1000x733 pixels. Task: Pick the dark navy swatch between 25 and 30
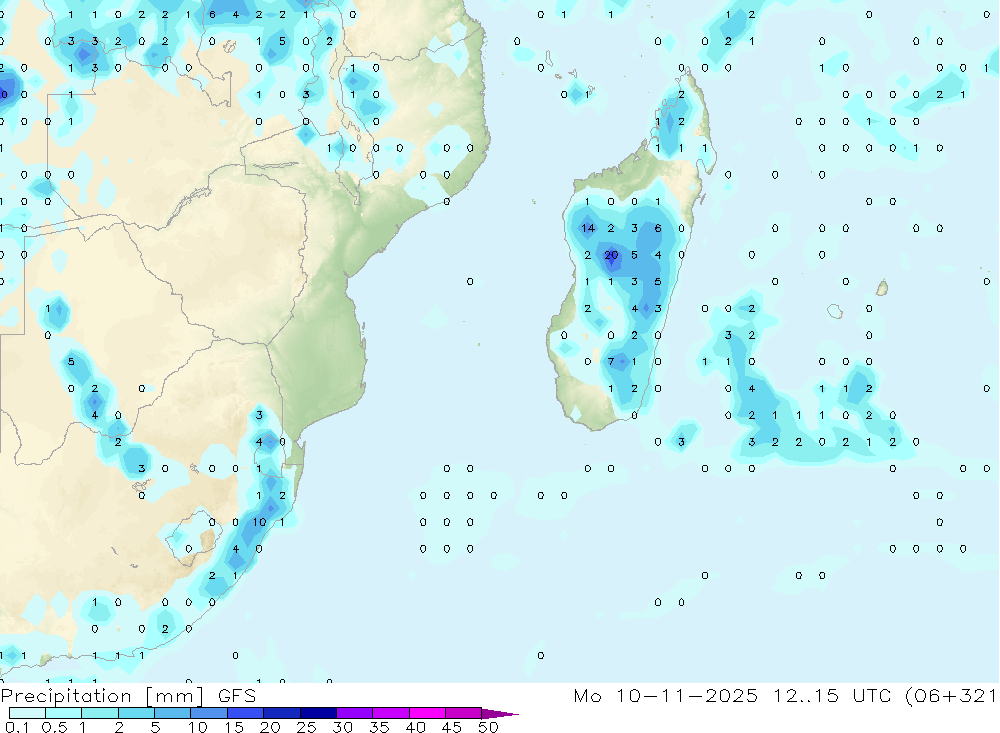pos(318,713)
